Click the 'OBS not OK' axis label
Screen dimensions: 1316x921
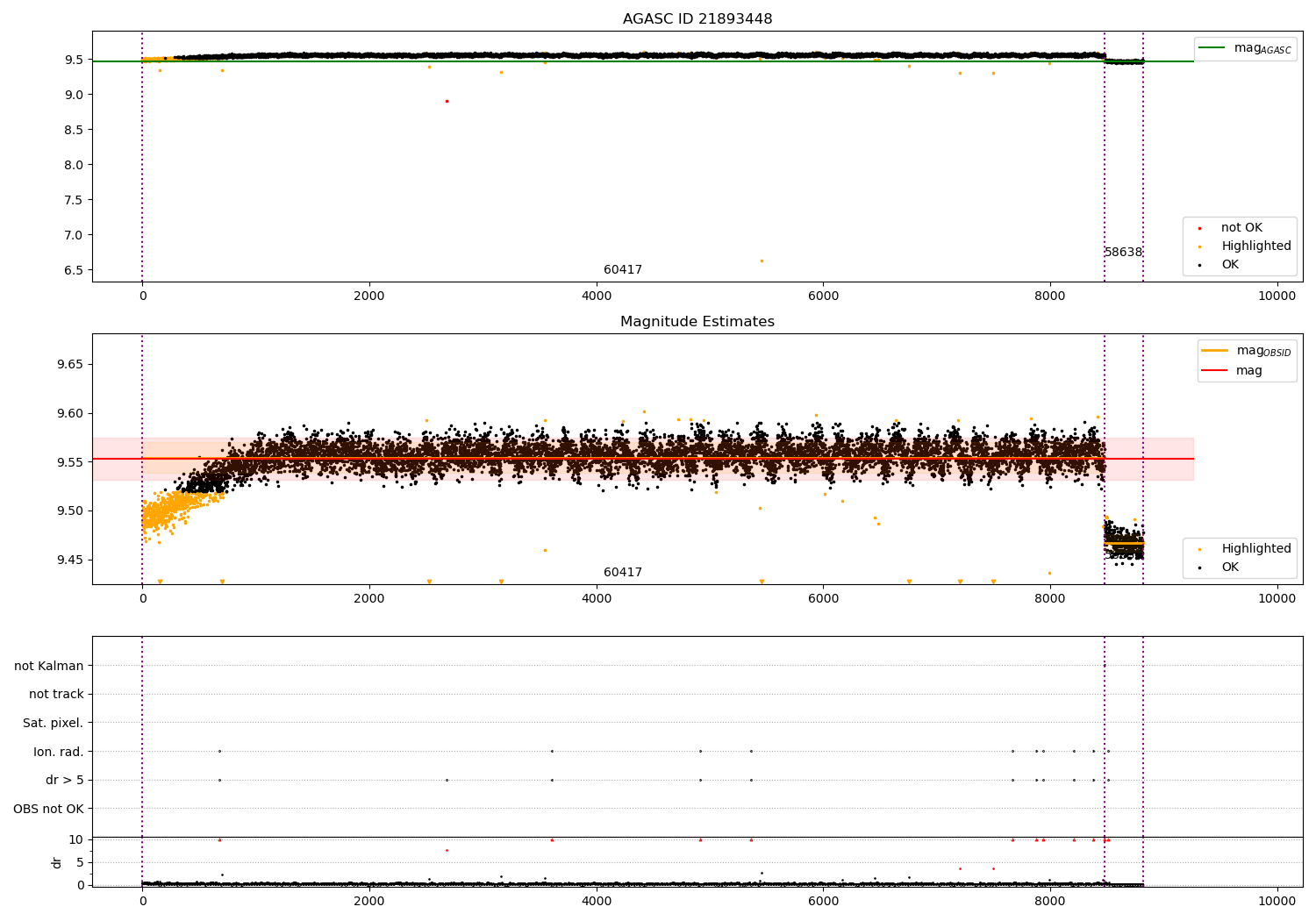coord(49,810)
